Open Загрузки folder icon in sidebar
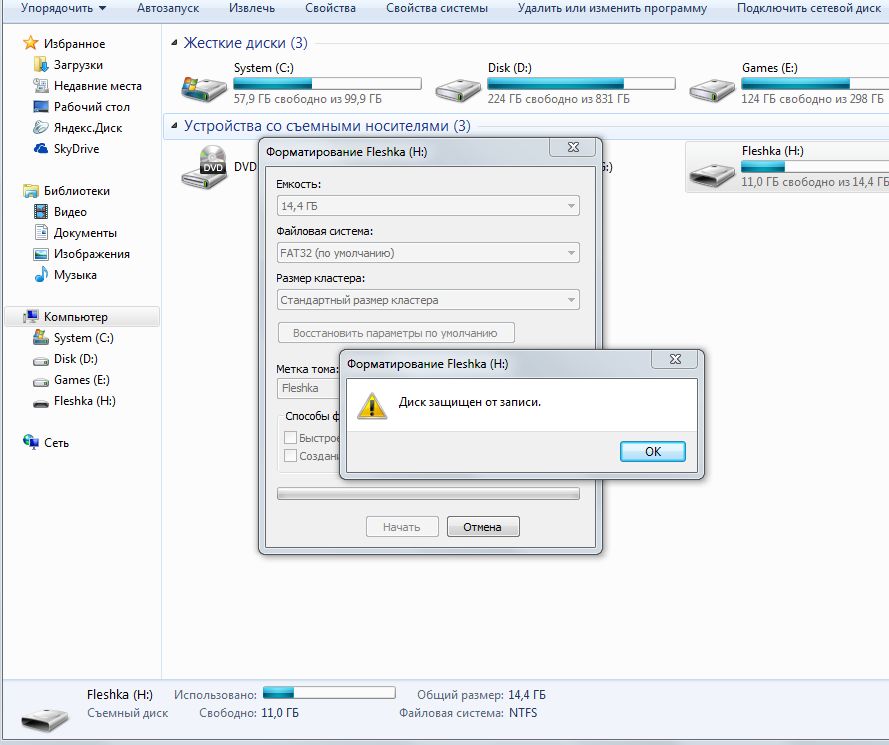Image resolution: width=889 pixels, height=745 pixels. coord(41,65)
